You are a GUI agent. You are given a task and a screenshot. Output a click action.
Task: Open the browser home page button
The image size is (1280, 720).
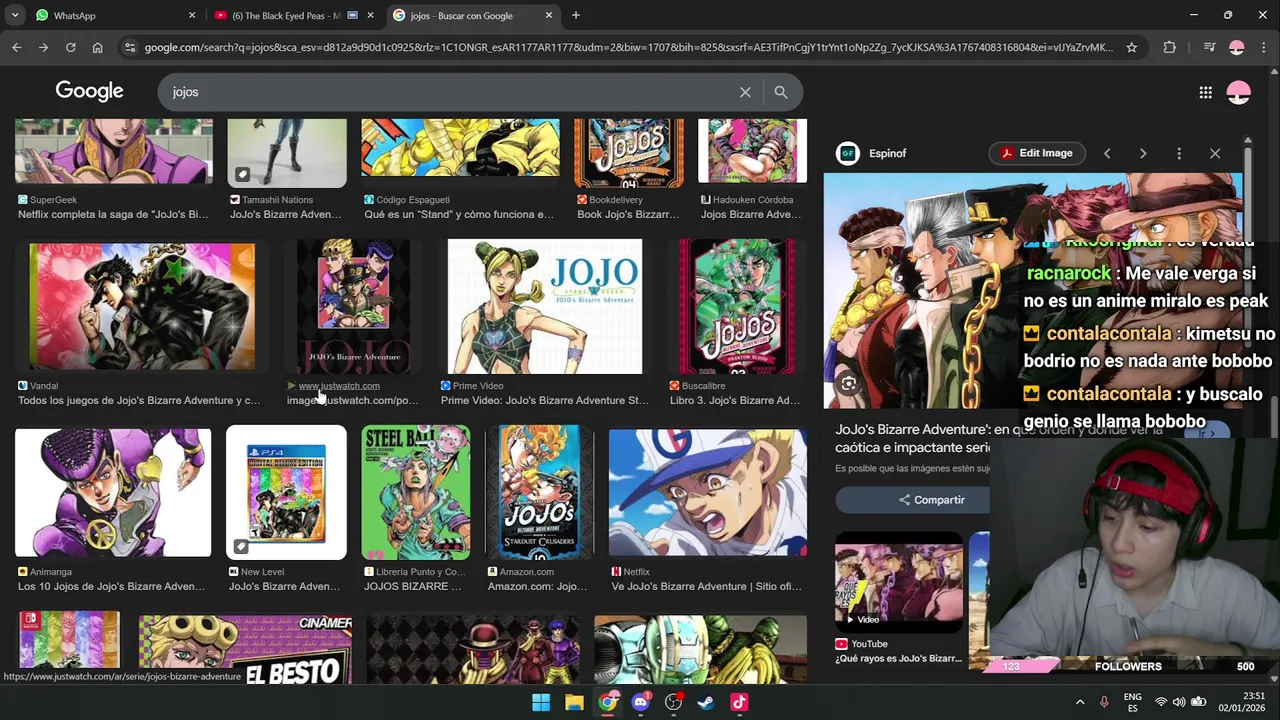click(97, 47)
